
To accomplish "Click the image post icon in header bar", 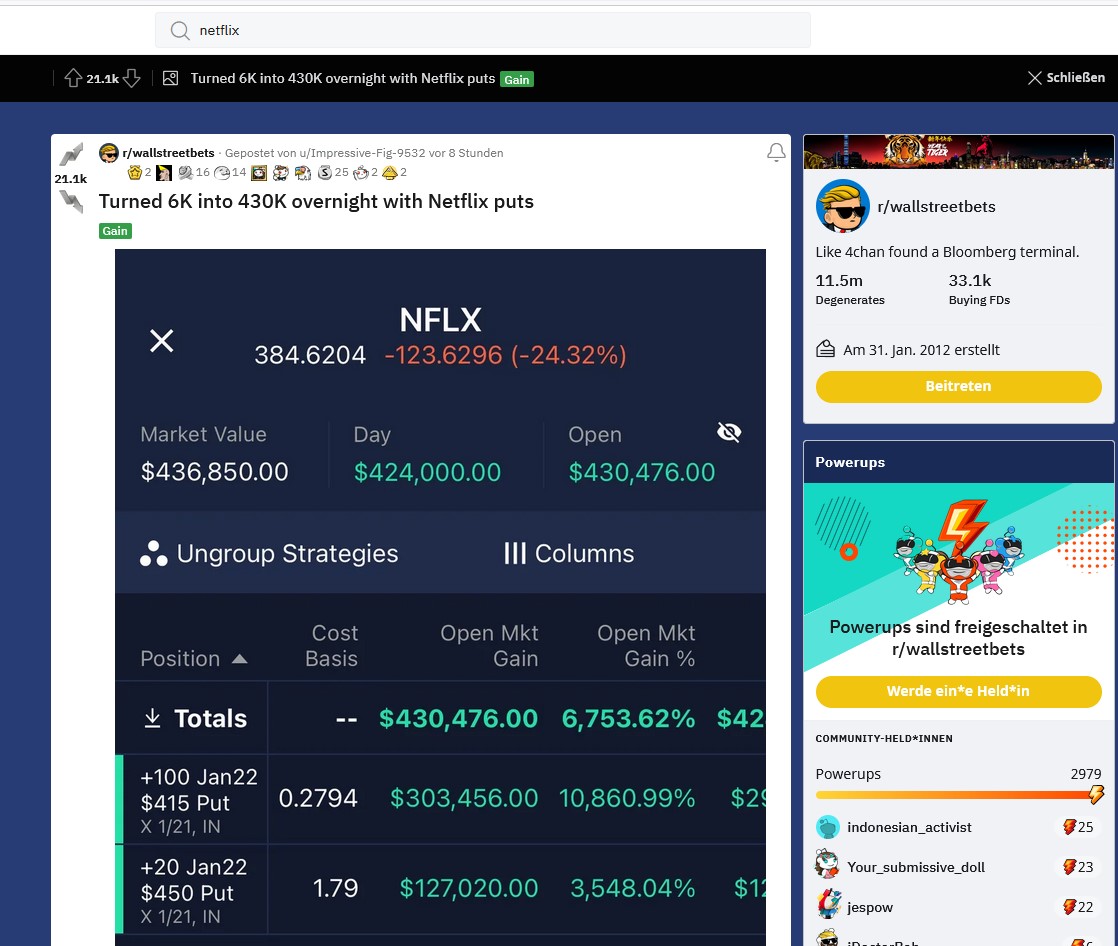I will (x=170, y=78).
